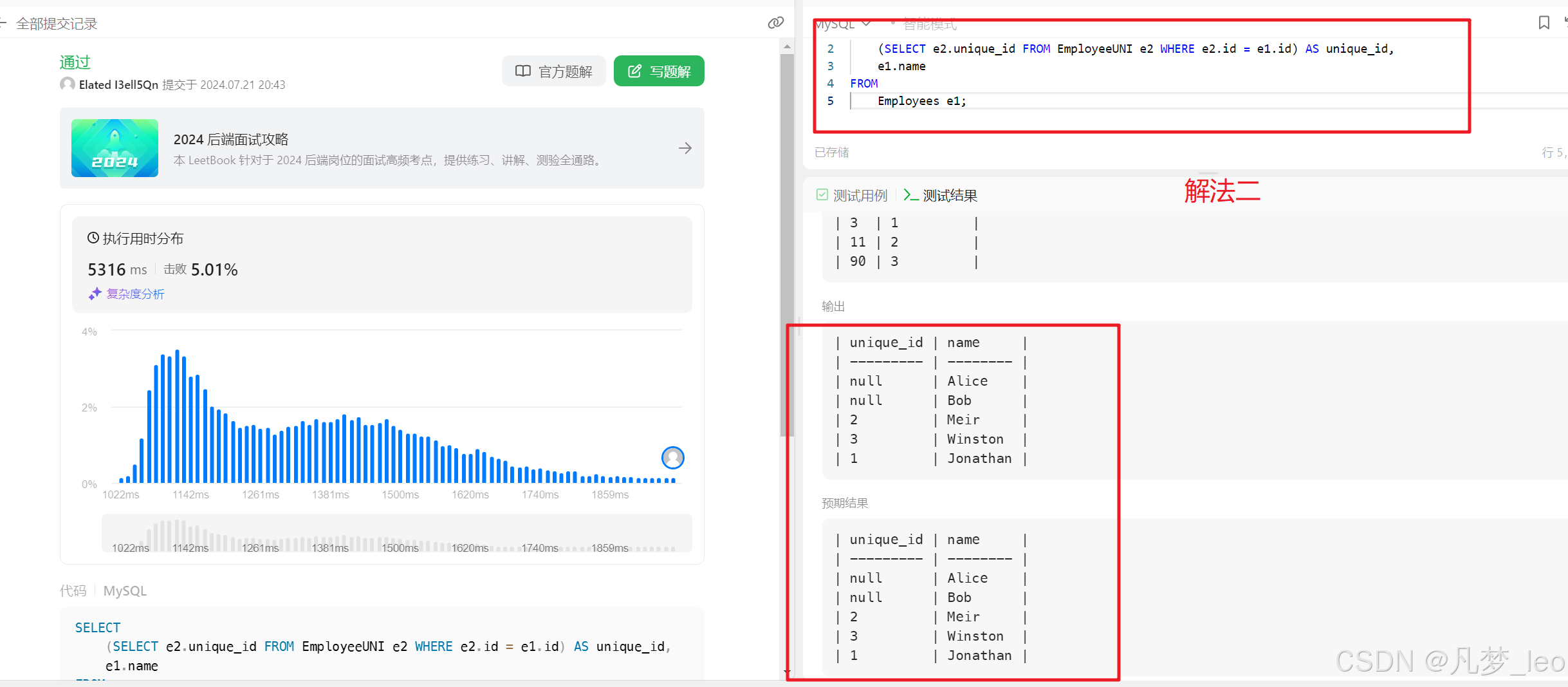The image size is (1568, 687).
Task: Switch to the 测试用例 tab
Action: point(852,195)
